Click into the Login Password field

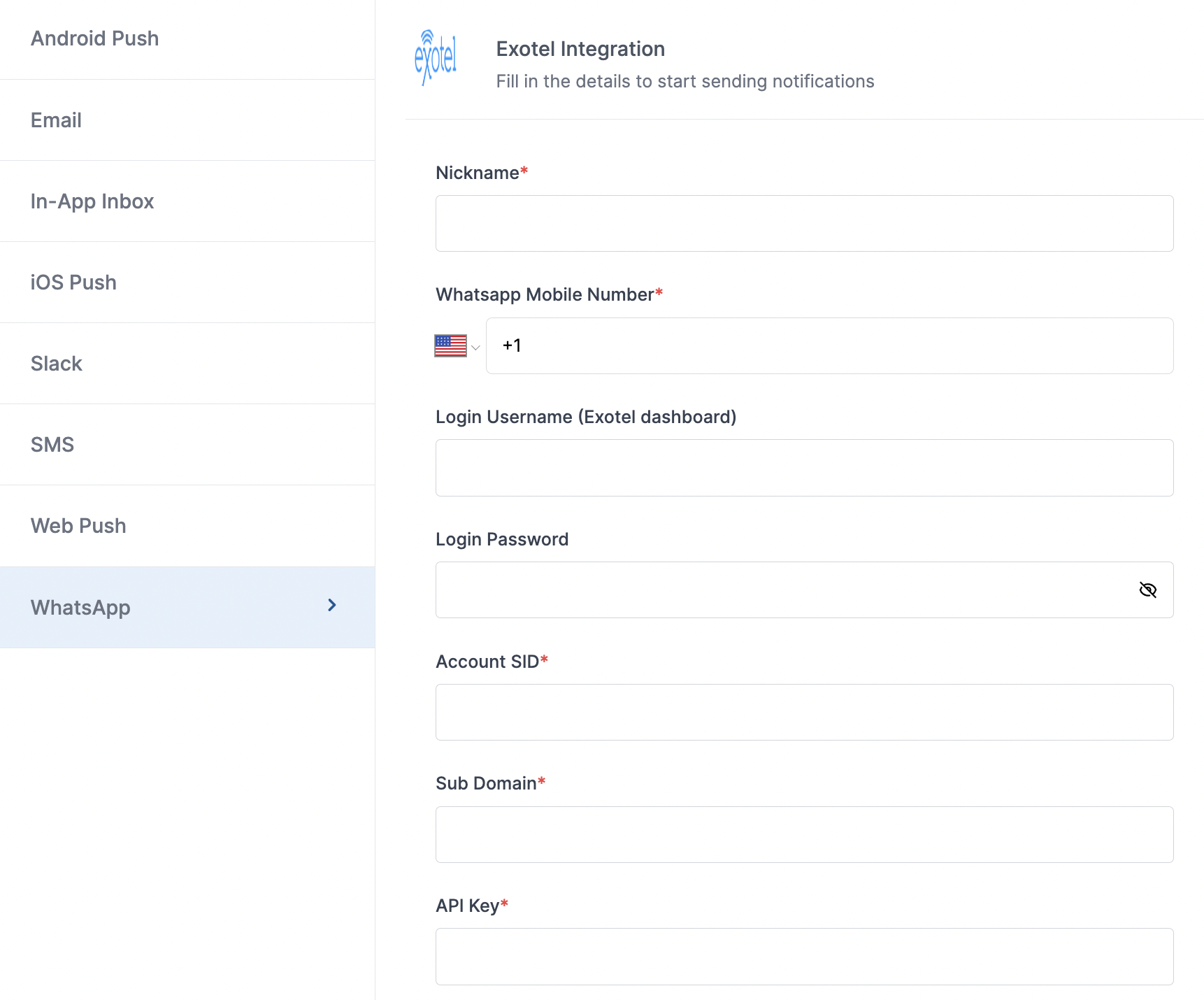804,590
